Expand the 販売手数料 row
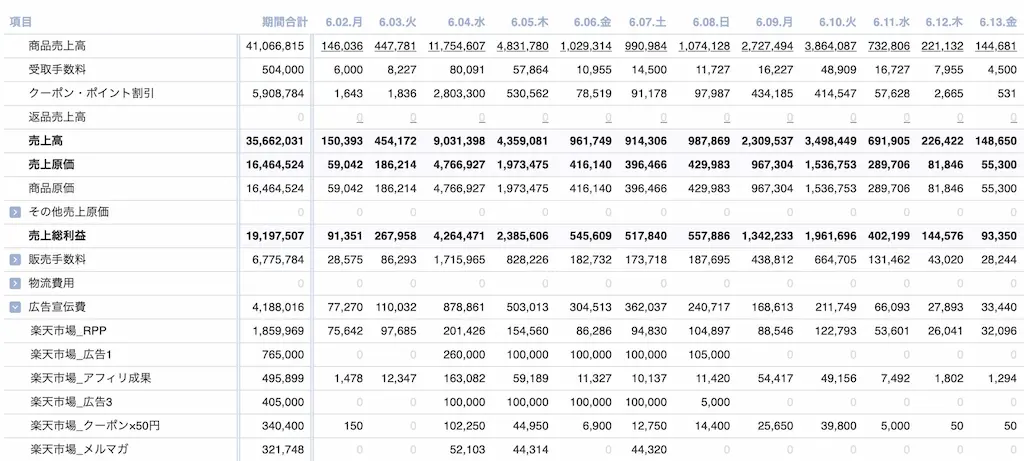 (x=15, y=260)
